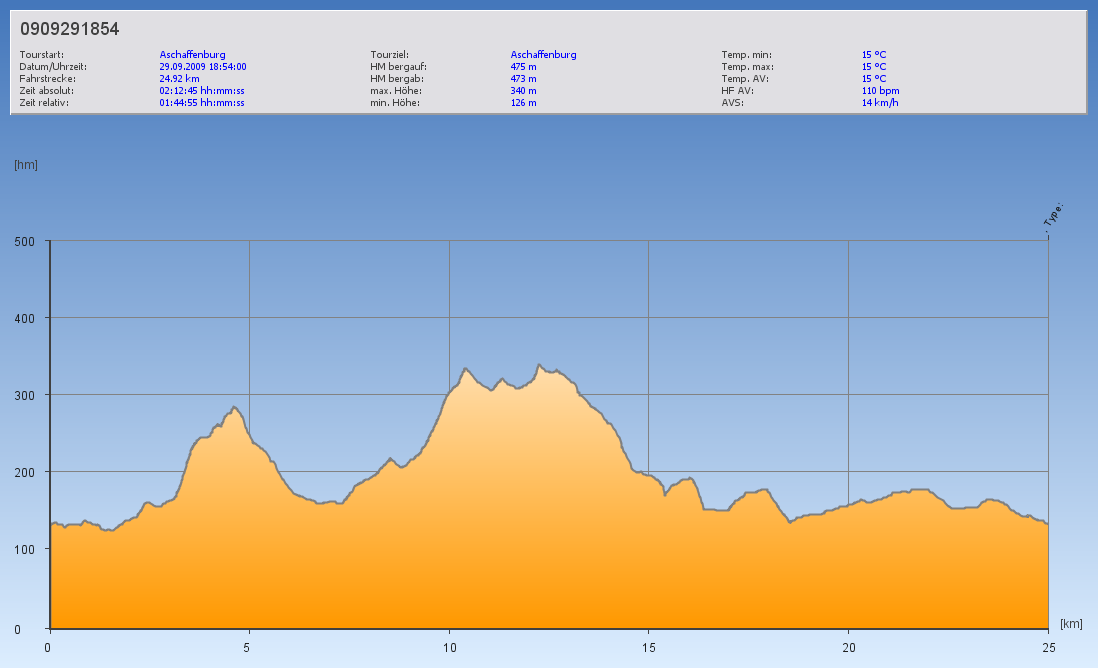Select the HM bergauf value 475 m
Viewport: 1098px width, 668px height.
click(523, 67)
